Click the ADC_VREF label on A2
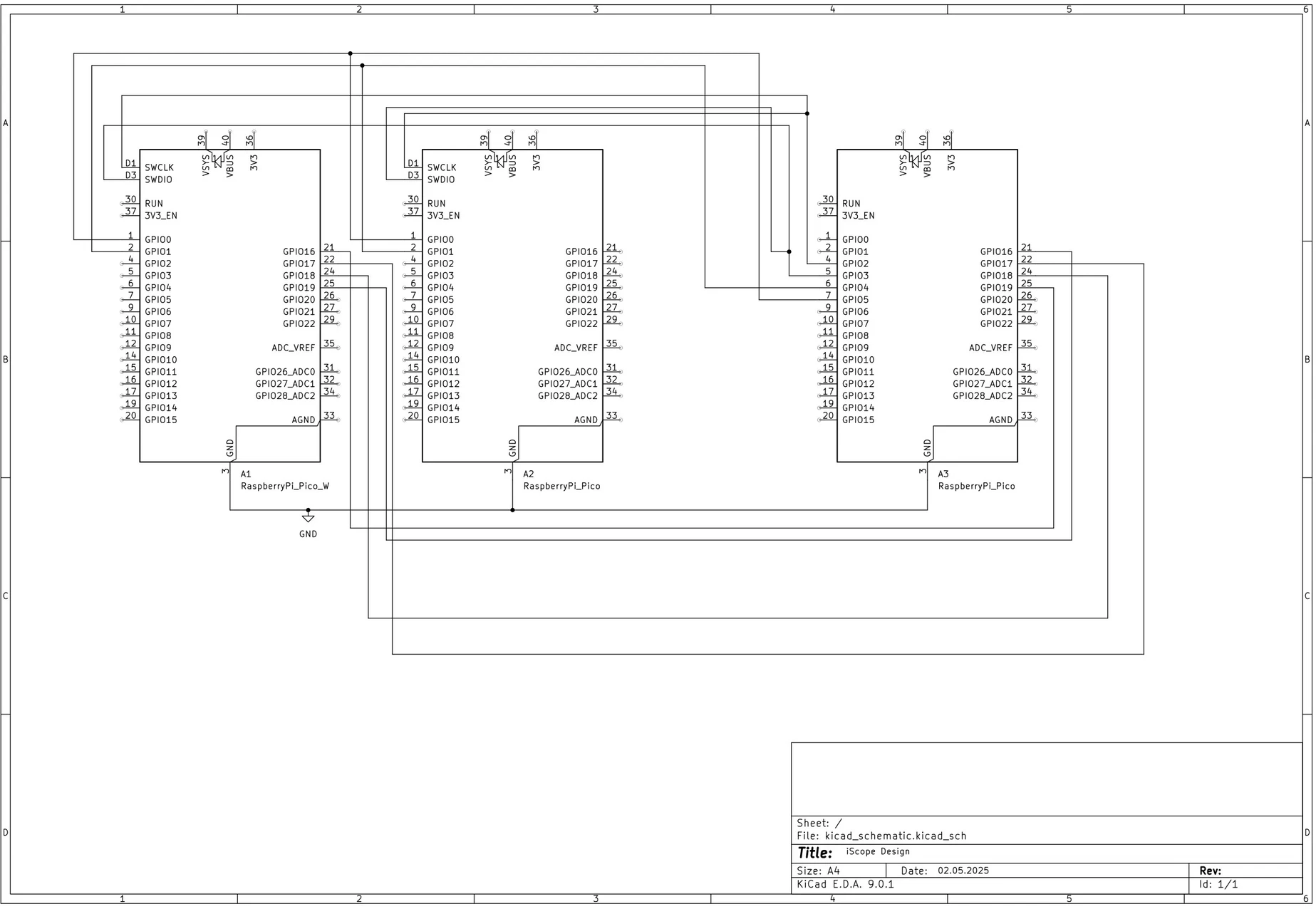Viewport: 1316px width, 914px height. click(576, 348)
